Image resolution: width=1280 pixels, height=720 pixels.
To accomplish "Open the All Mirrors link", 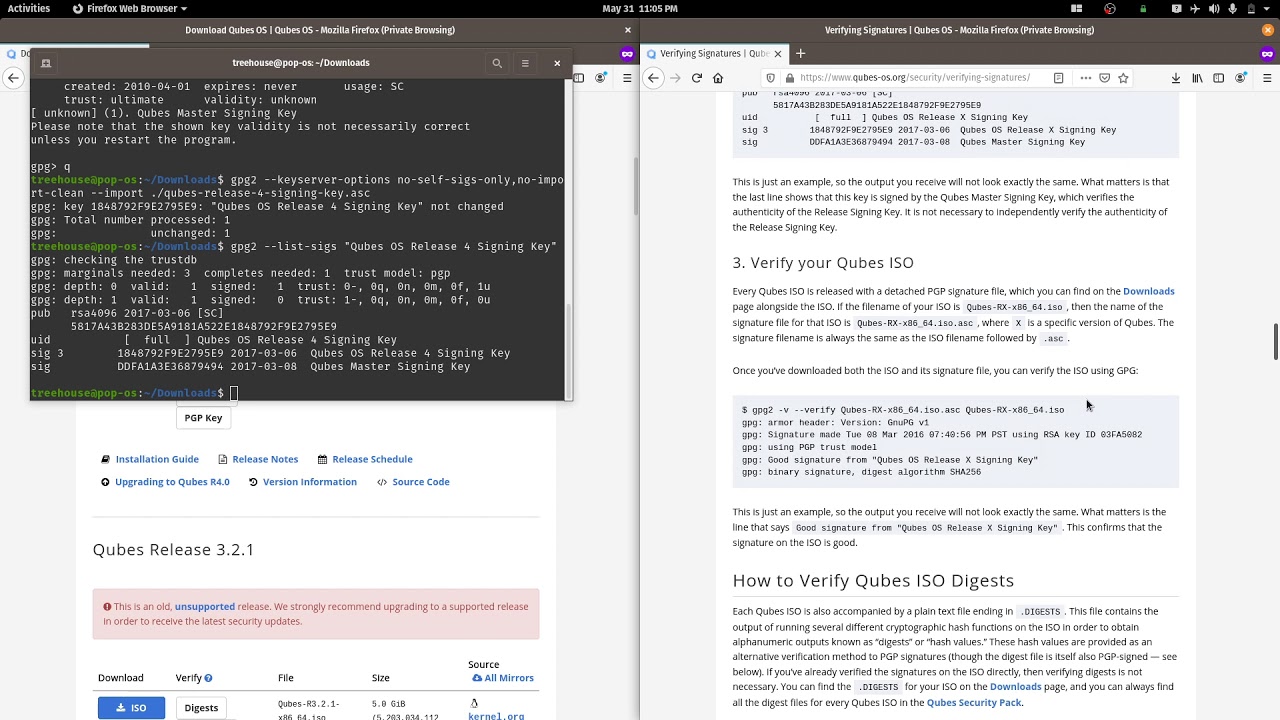I will 503,678.
